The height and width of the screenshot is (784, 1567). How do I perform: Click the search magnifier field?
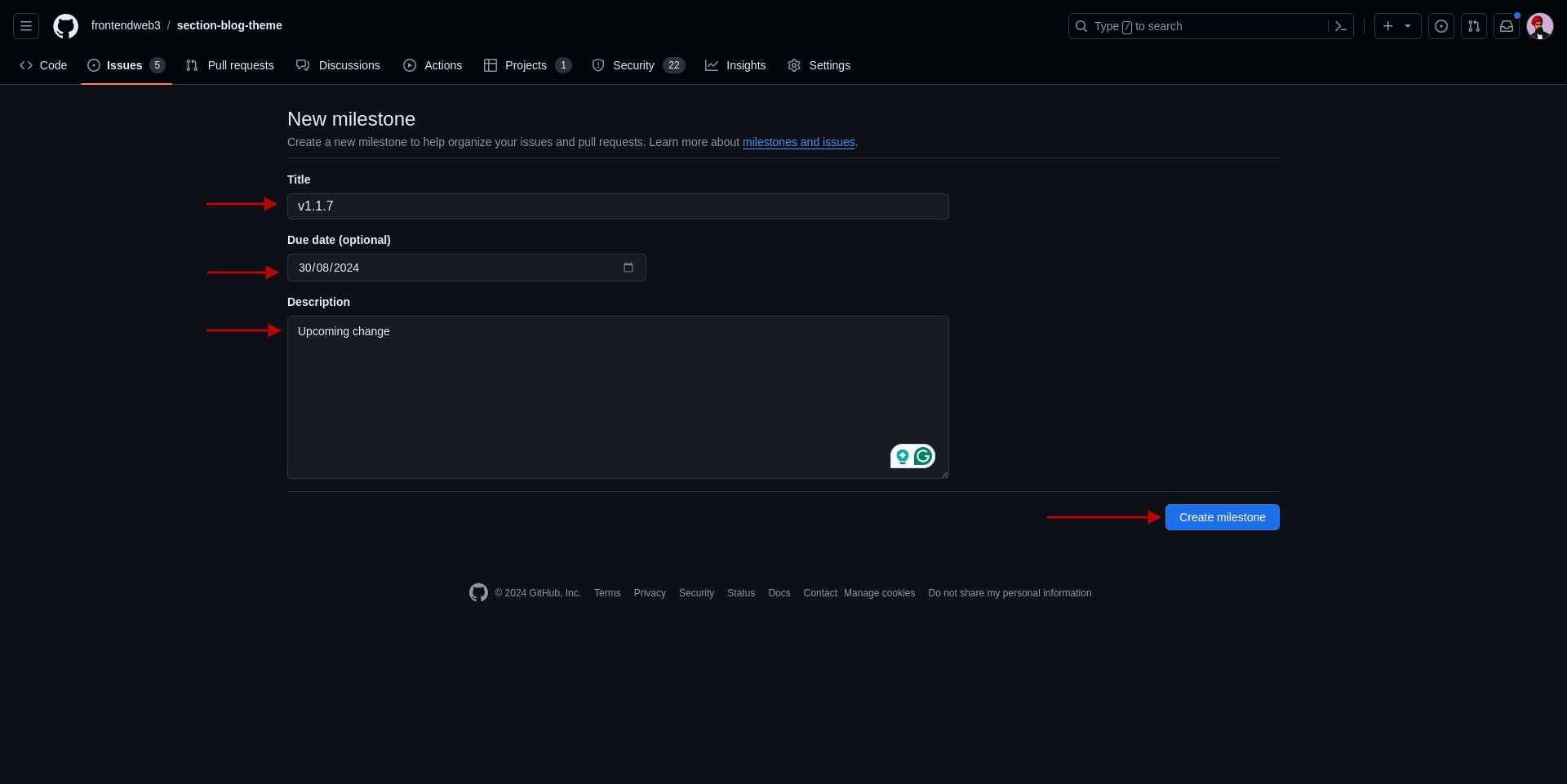click(1210, 26)
